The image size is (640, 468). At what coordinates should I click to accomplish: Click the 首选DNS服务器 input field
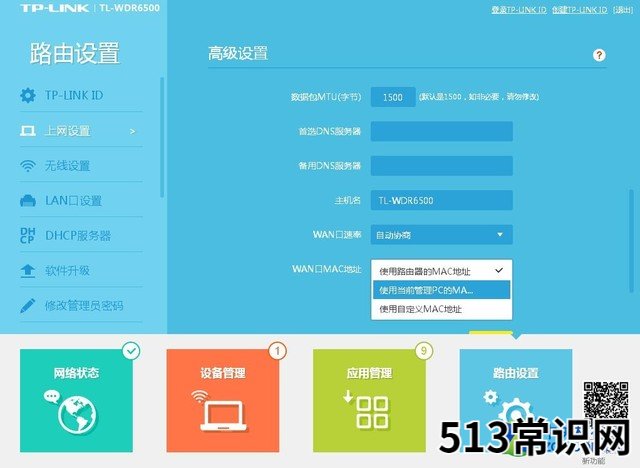pos(442,131)
